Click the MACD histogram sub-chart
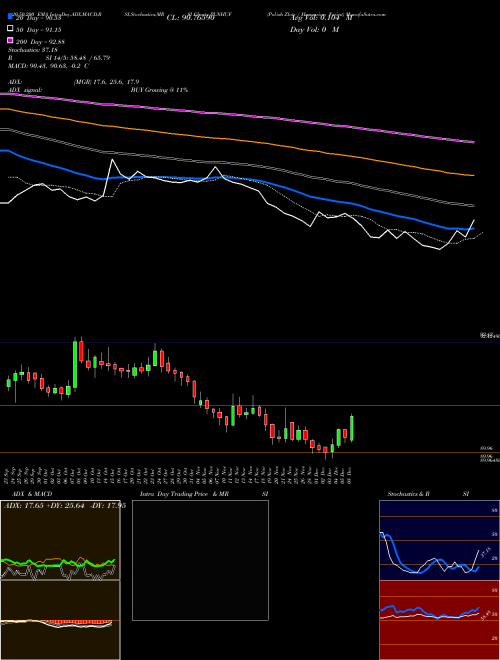500x660 pixels. click(x=60, y=620)
